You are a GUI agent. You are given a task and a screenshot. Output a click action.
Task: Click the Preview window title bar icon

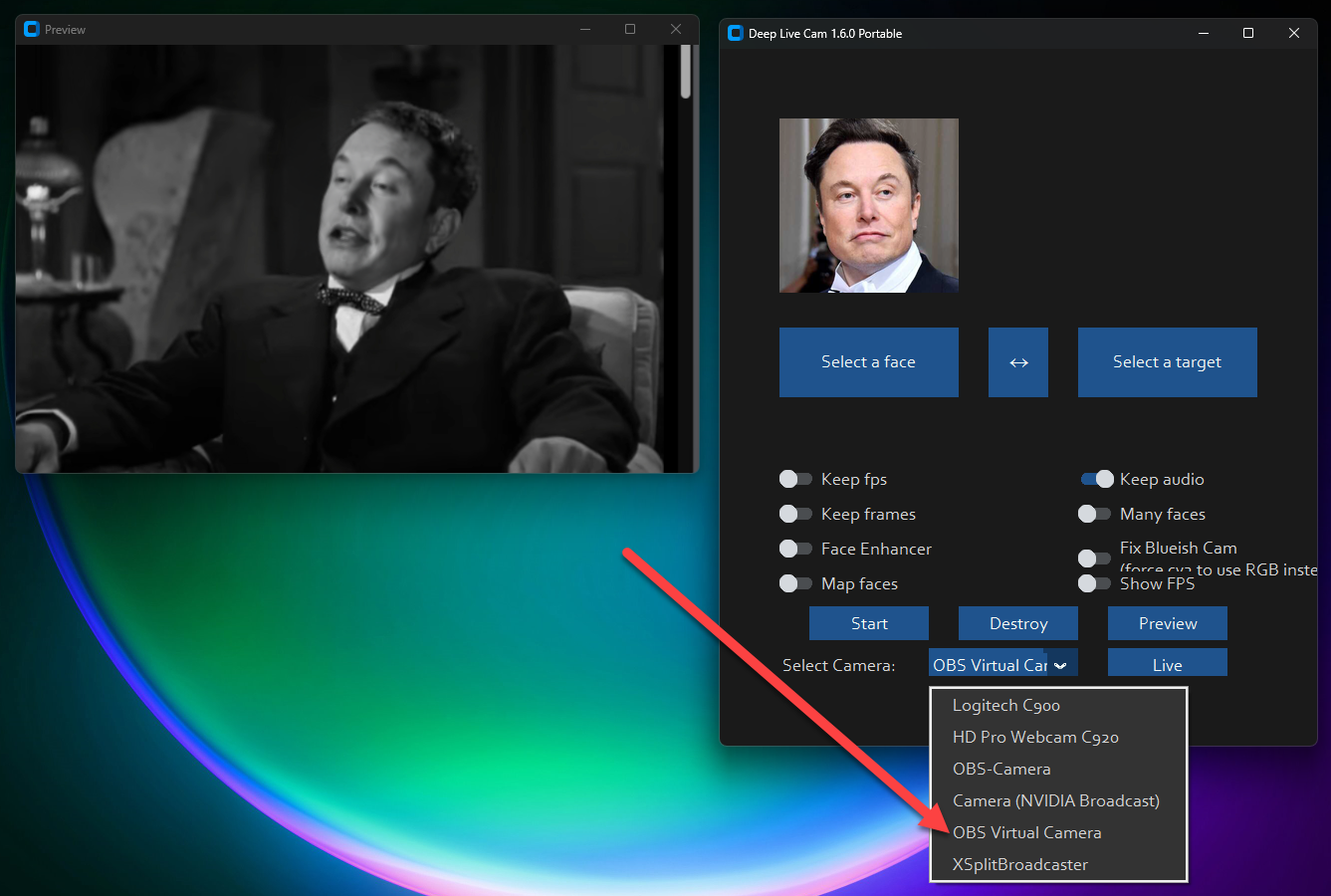tap(31, 29)
